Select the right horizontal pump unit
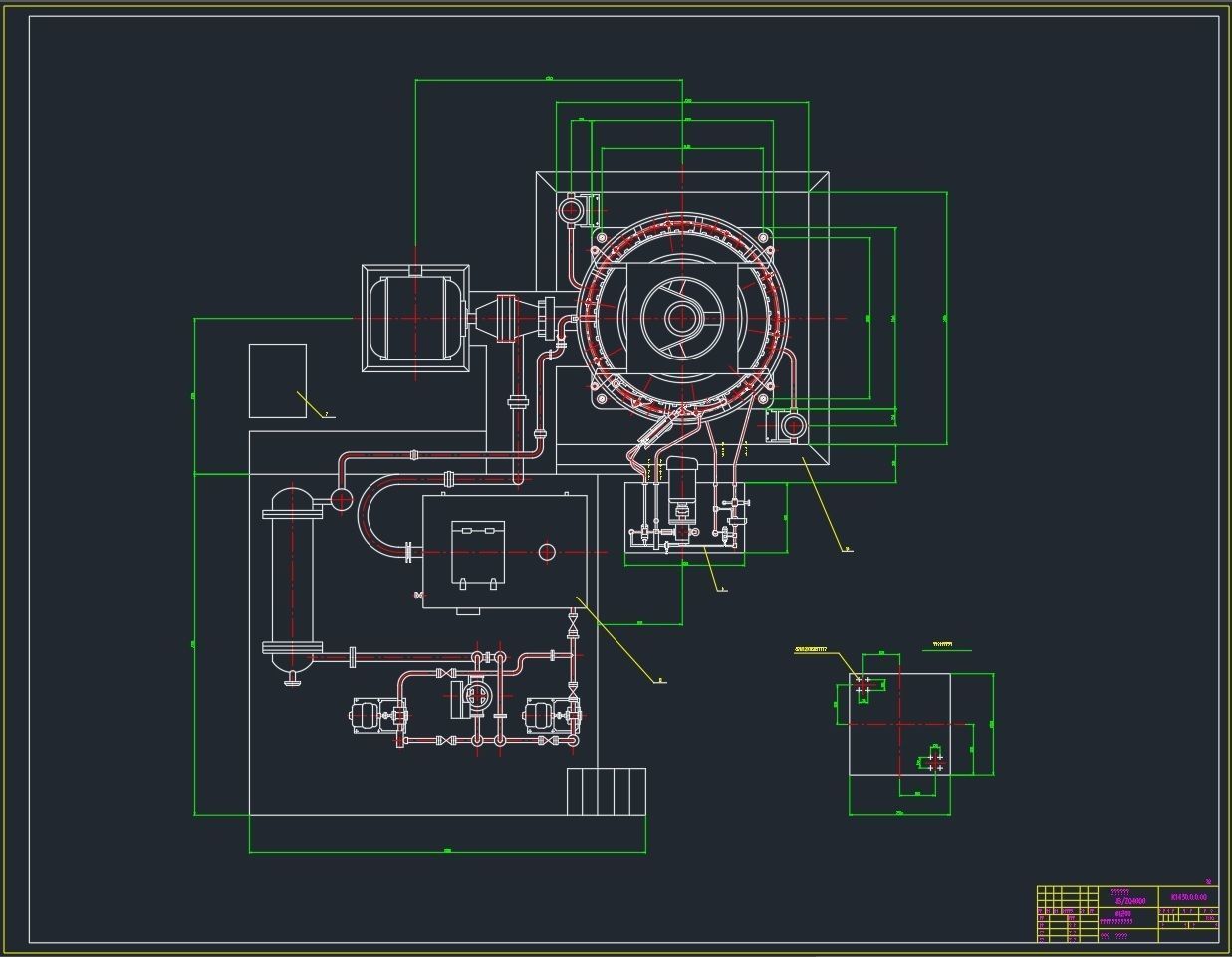This screenshot has width=1232, height=957. [552, 716]
